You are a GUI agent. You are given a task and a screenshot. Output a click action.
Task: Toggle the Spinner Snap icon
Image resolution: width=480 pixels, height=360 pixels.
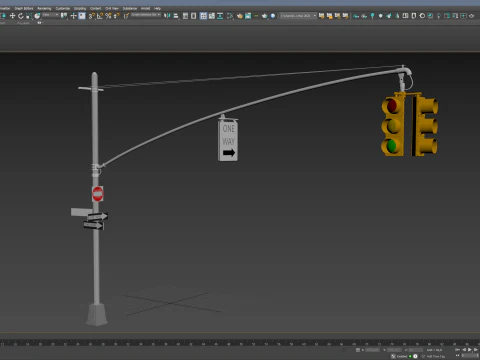117,16
